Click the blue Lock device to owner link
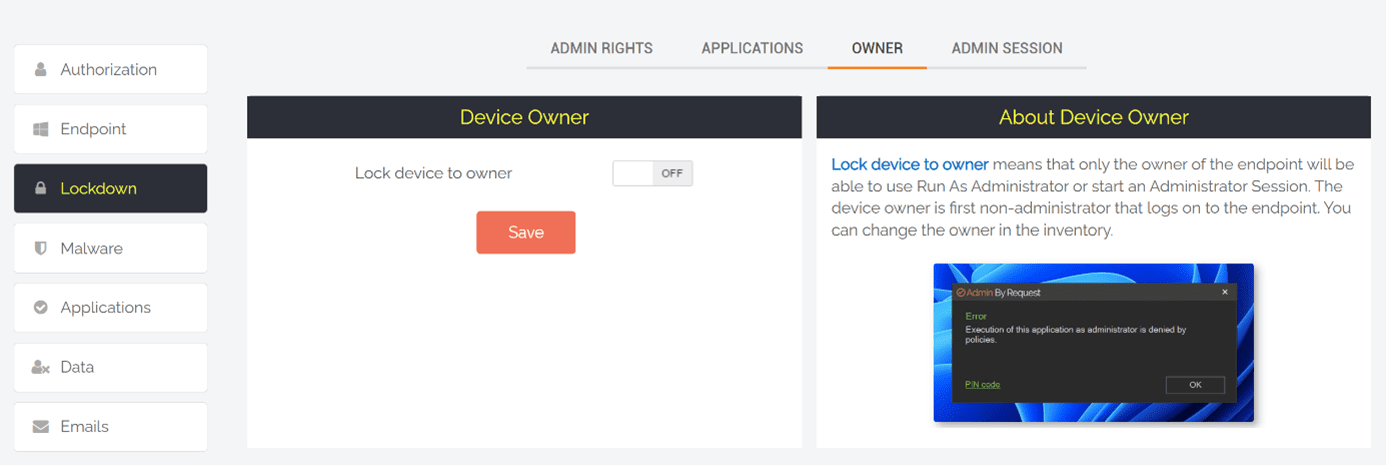Screen dimensions: 1386x465 click(909, 164)
